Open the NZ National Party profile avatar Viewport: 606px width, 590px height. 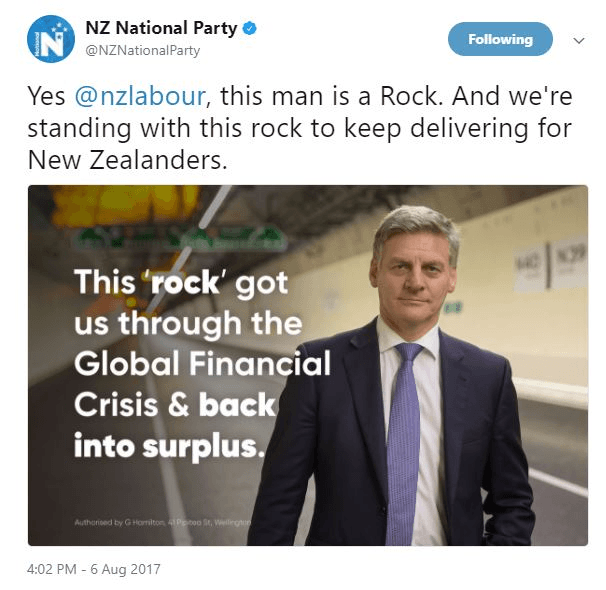click(x=51, y=39)
